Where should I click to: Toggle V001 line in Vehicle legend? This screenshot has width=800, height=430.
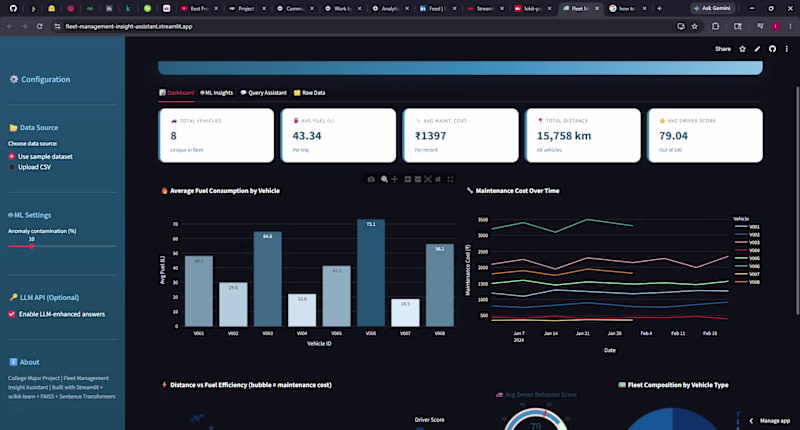pyautogui.click(x=747, y=226)
